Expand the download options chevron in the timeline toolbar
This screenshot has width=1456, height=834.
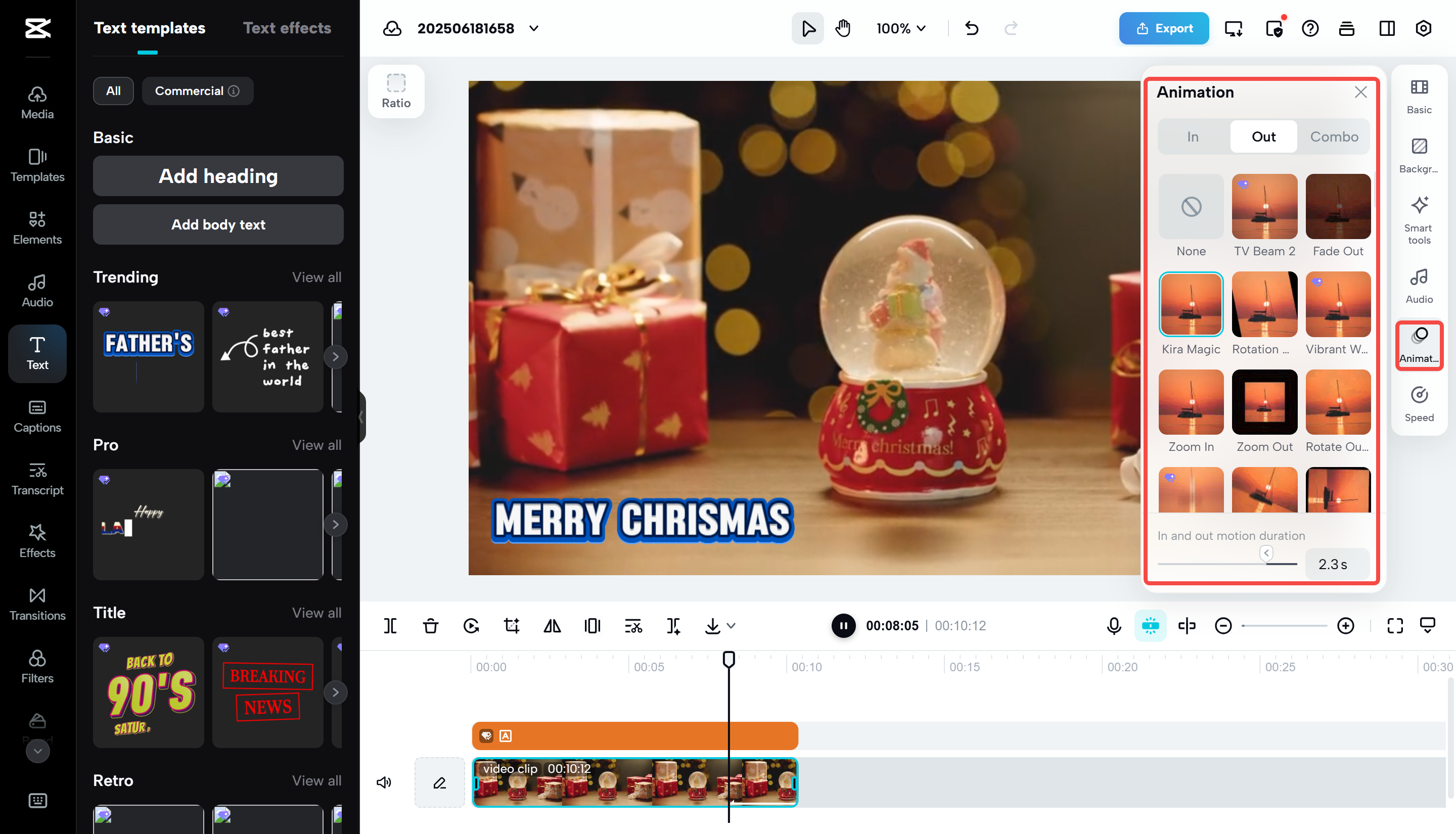click(x=732, y=626)
